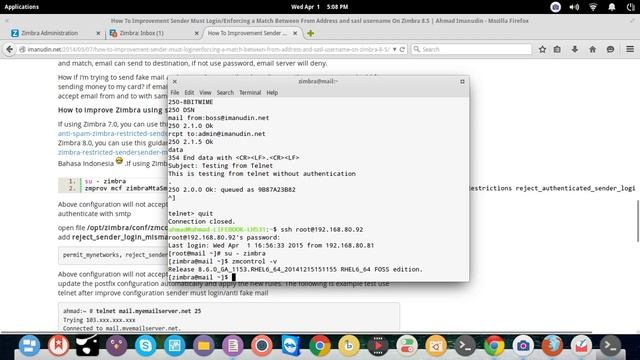Screen dimensions: 640x360
Task: Click the 'telnet> quit' line in terminal
Action: (191, 213)
